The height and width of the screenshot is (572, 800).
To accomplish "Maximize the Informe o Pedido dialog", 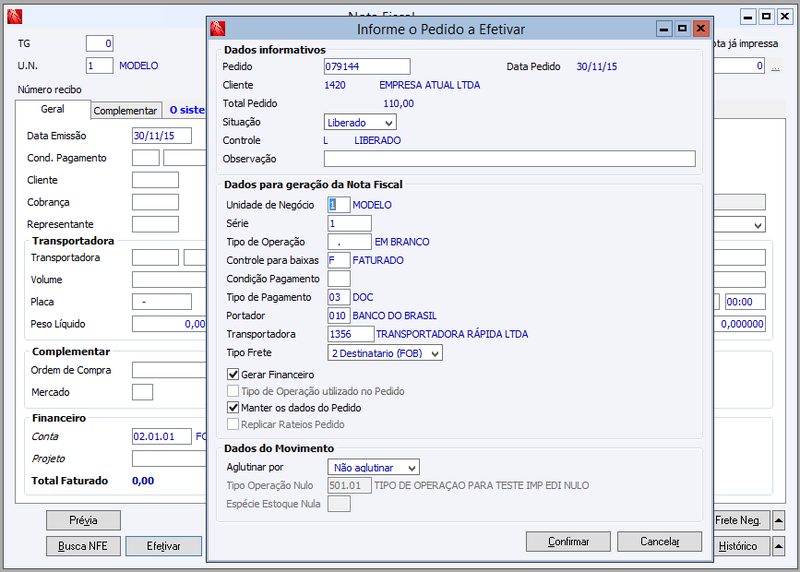I will [682, 29].
